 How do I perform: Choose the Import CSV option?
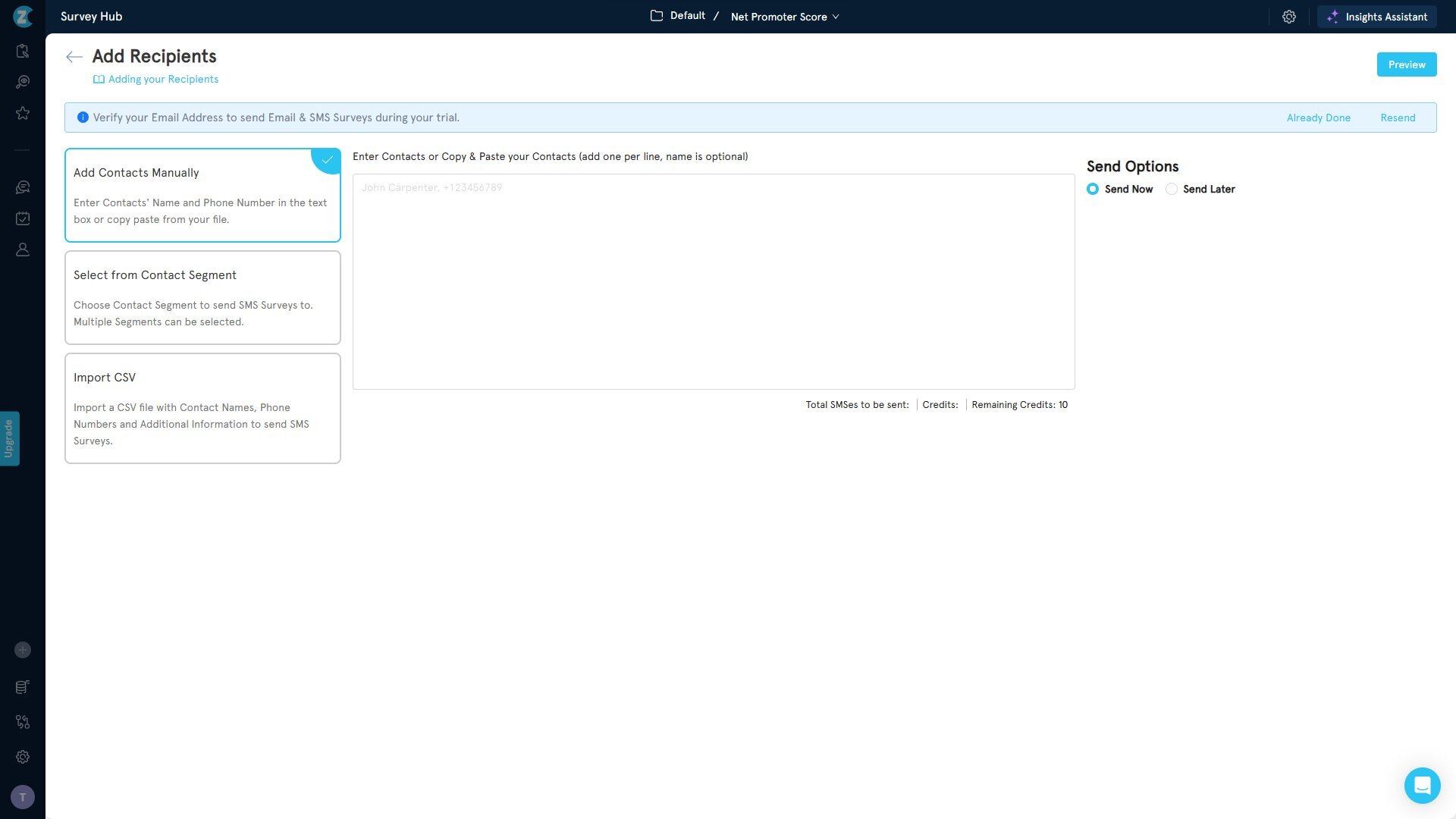(202, 408)
